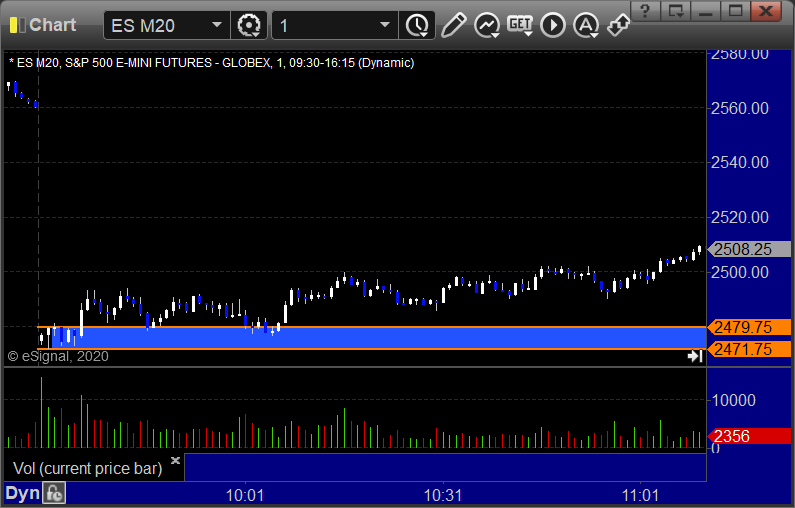This screenshot has width=795, height=508.
Task: Click the blue shaded price zone
Action: click(400, 338)
